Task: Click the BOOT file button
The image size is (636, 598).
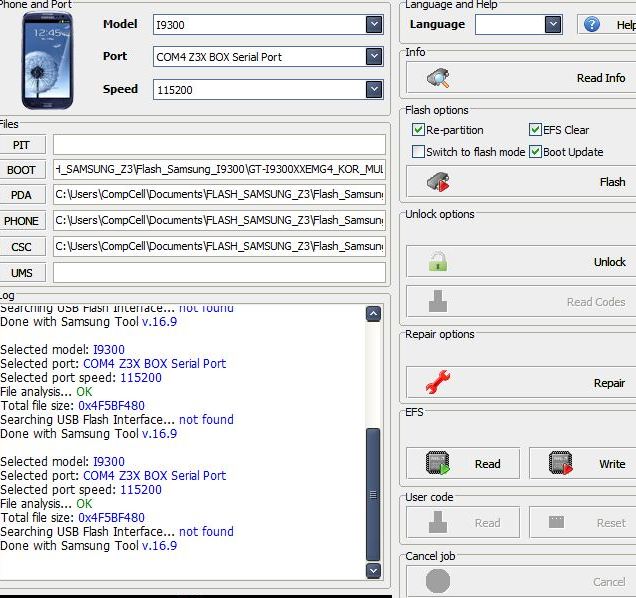Action: (21, 170)
